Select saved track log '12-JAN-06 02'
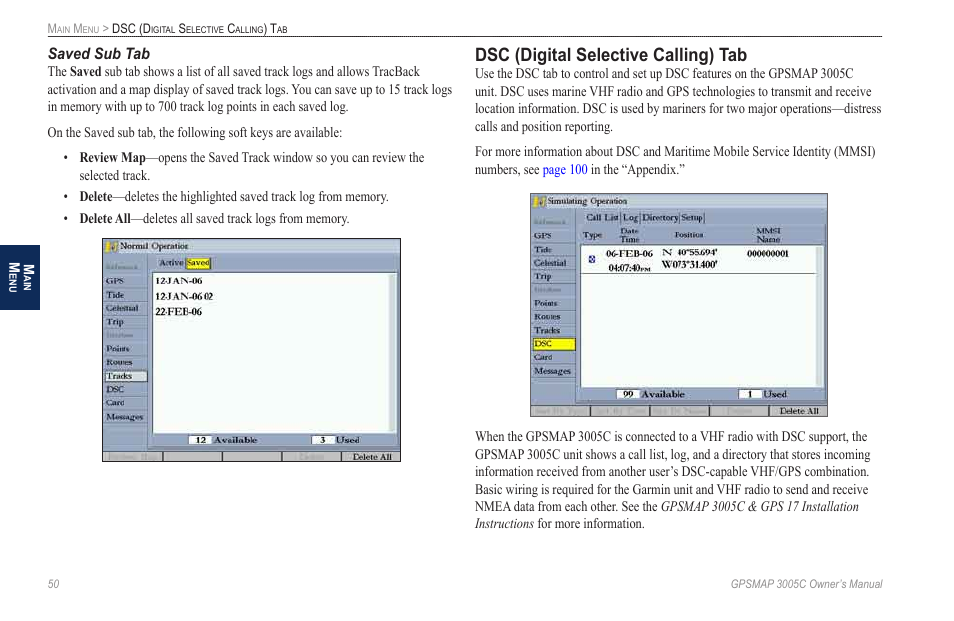This screenshot has width=954, height=621. coord(184,296)
